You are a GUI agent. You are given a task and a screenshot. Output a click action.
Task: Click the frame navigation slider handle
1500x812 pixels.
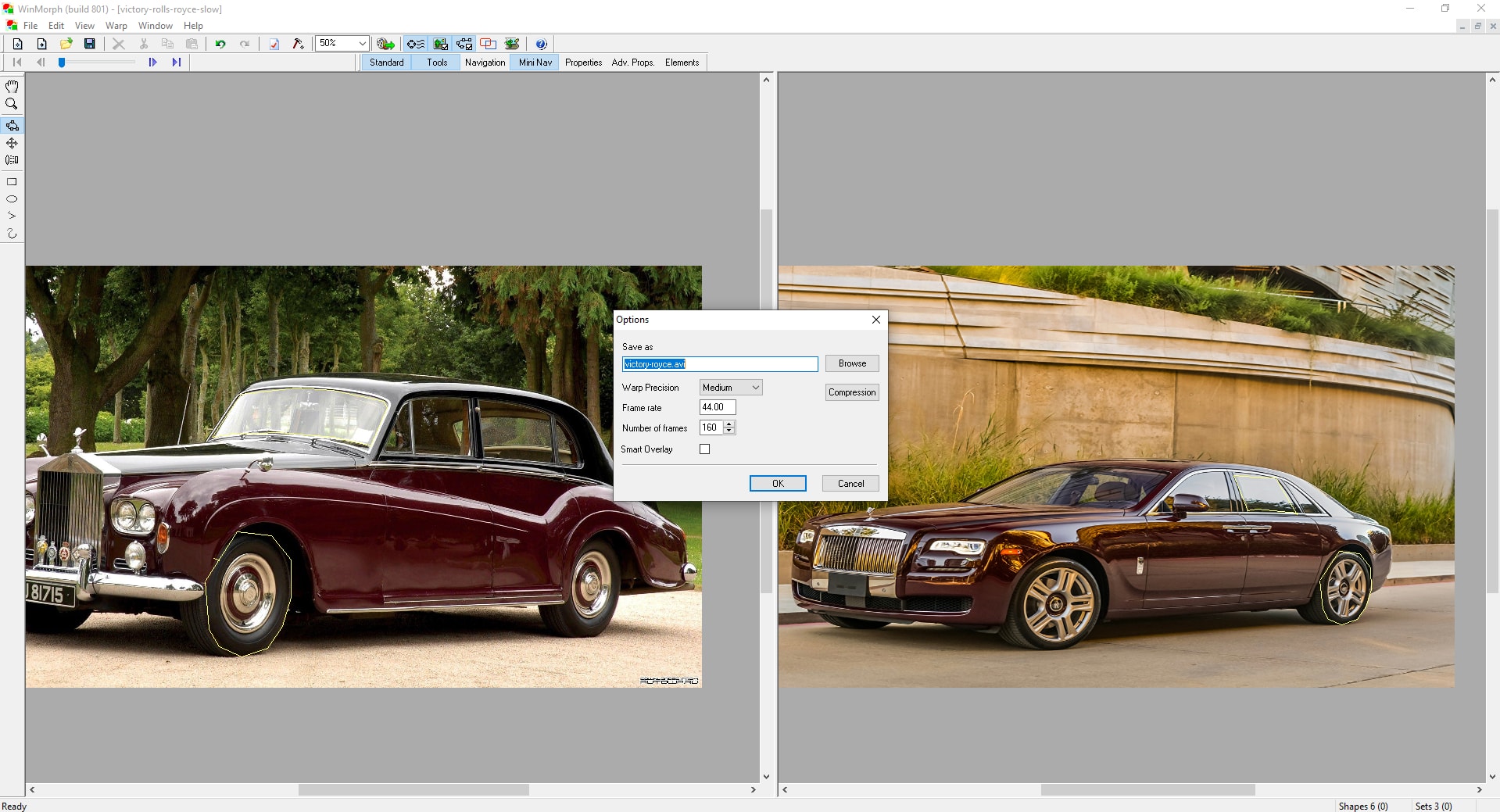62,63
